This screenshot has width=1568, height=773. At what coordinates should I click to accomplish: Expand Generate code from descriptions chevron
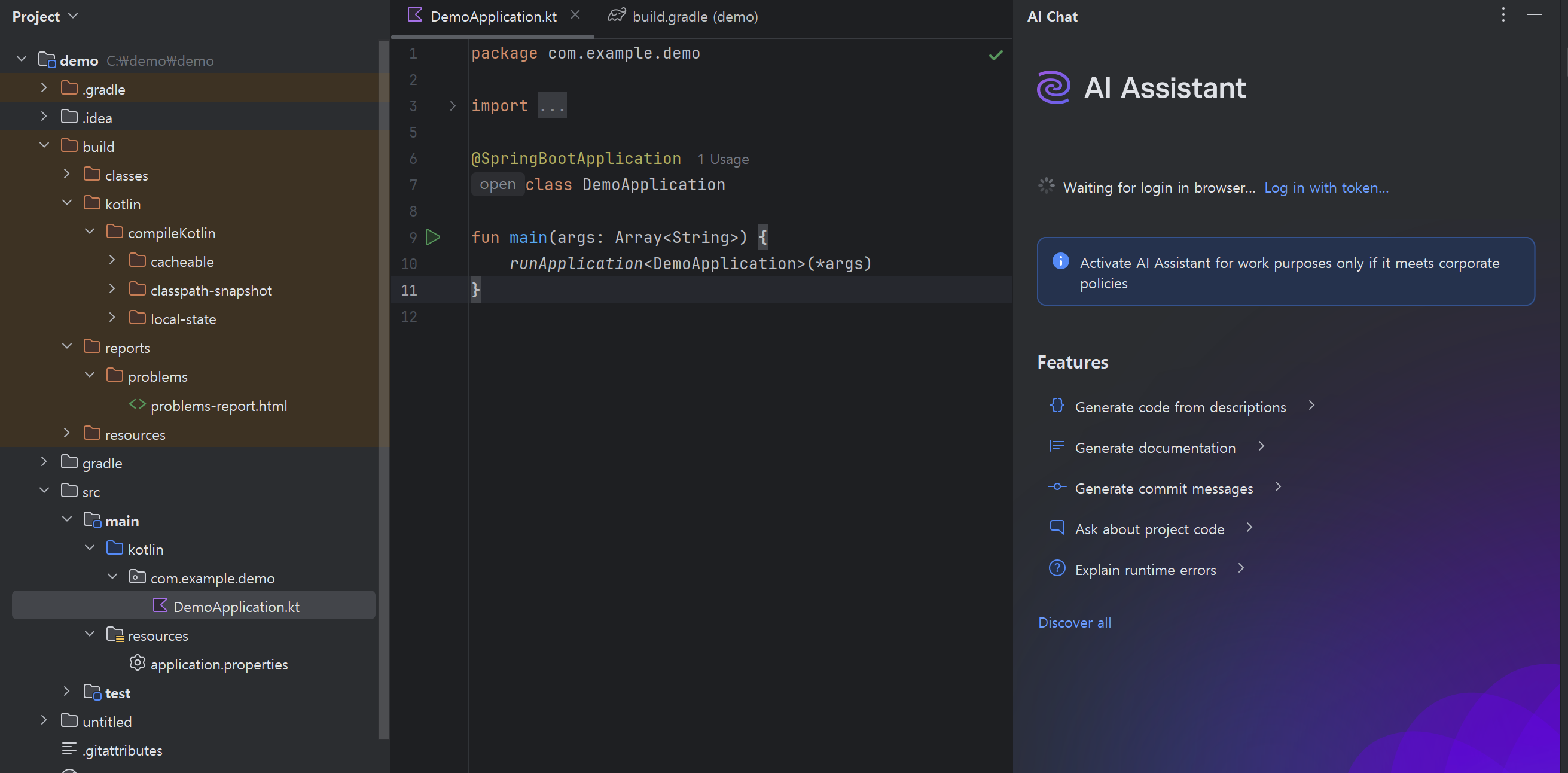(x=1311, y=405)
